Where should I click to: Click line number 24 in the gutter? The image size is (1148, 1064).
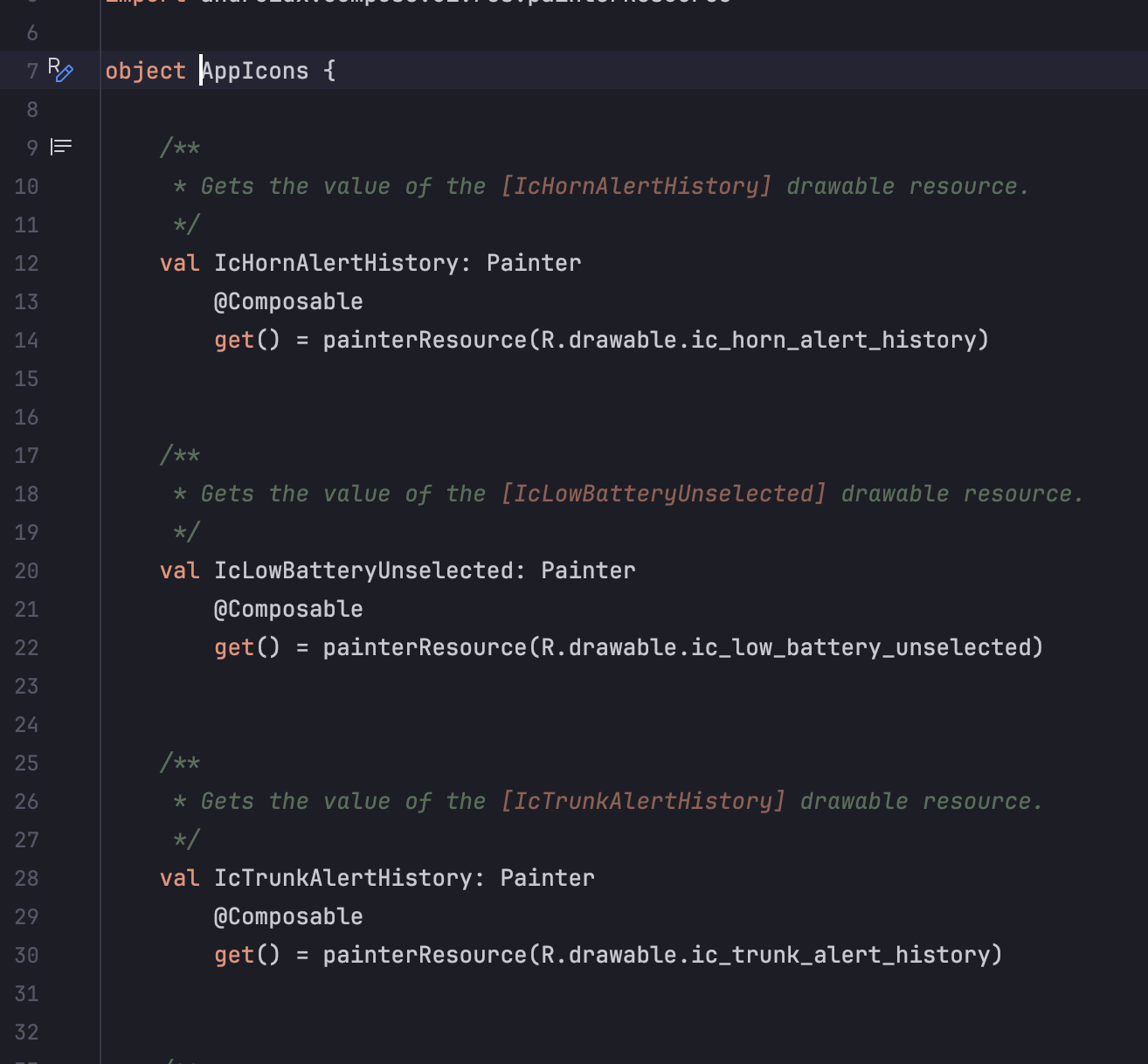click(26, 724)
